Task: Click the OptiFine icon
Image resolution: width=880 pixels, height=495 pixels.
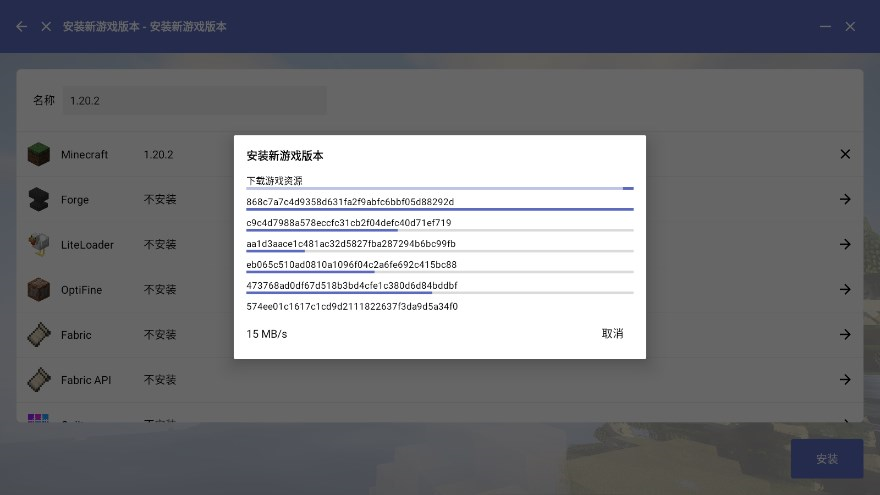Action: [x=38, y=290]
